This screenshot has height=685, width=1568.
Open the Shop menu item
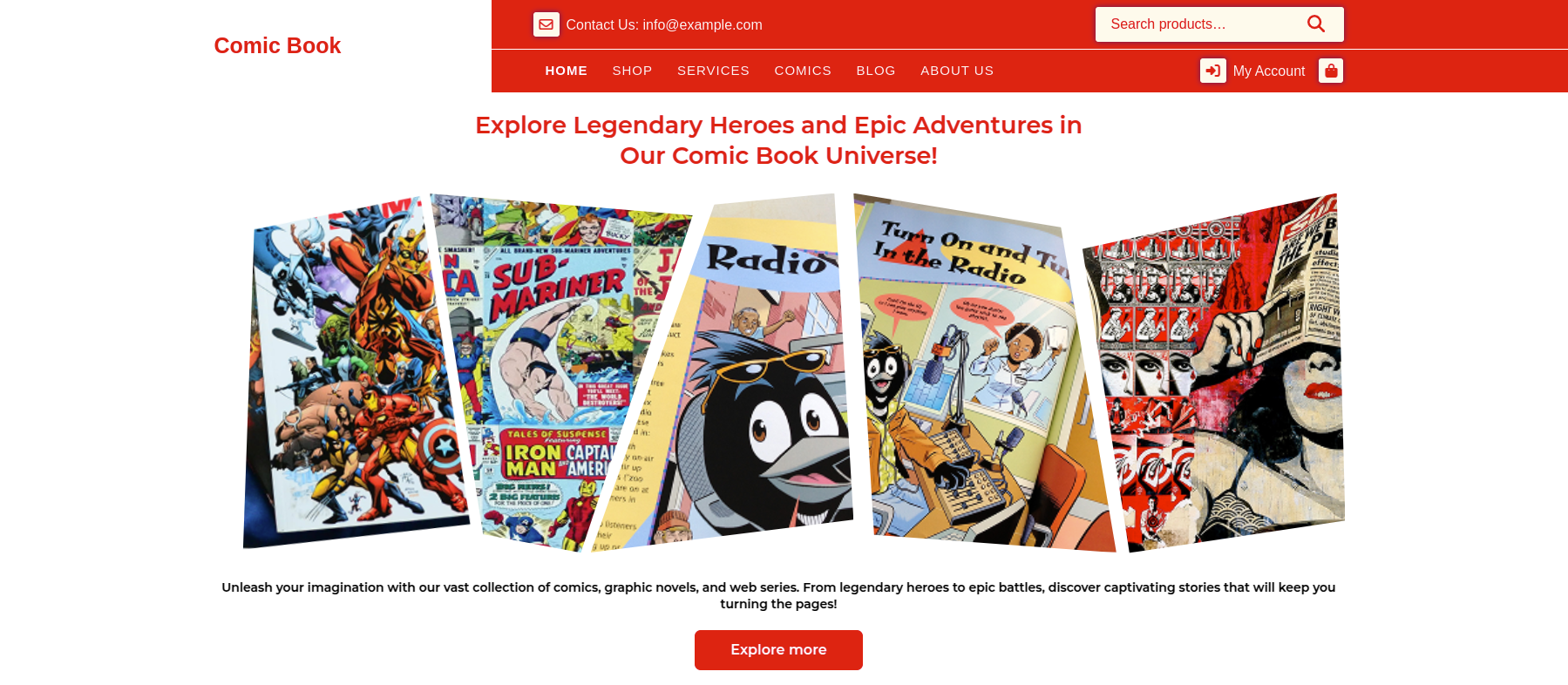[x=632, y=71]
